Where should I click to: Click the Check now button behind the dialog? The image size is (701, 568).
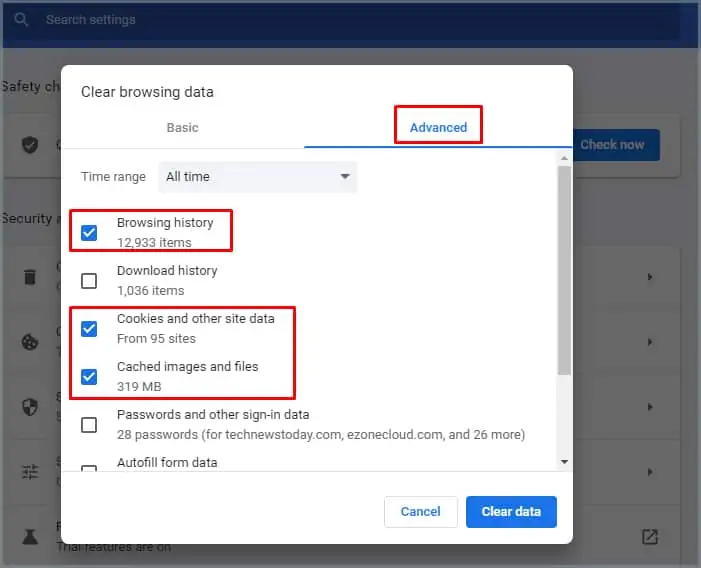(x=616, y=145)
